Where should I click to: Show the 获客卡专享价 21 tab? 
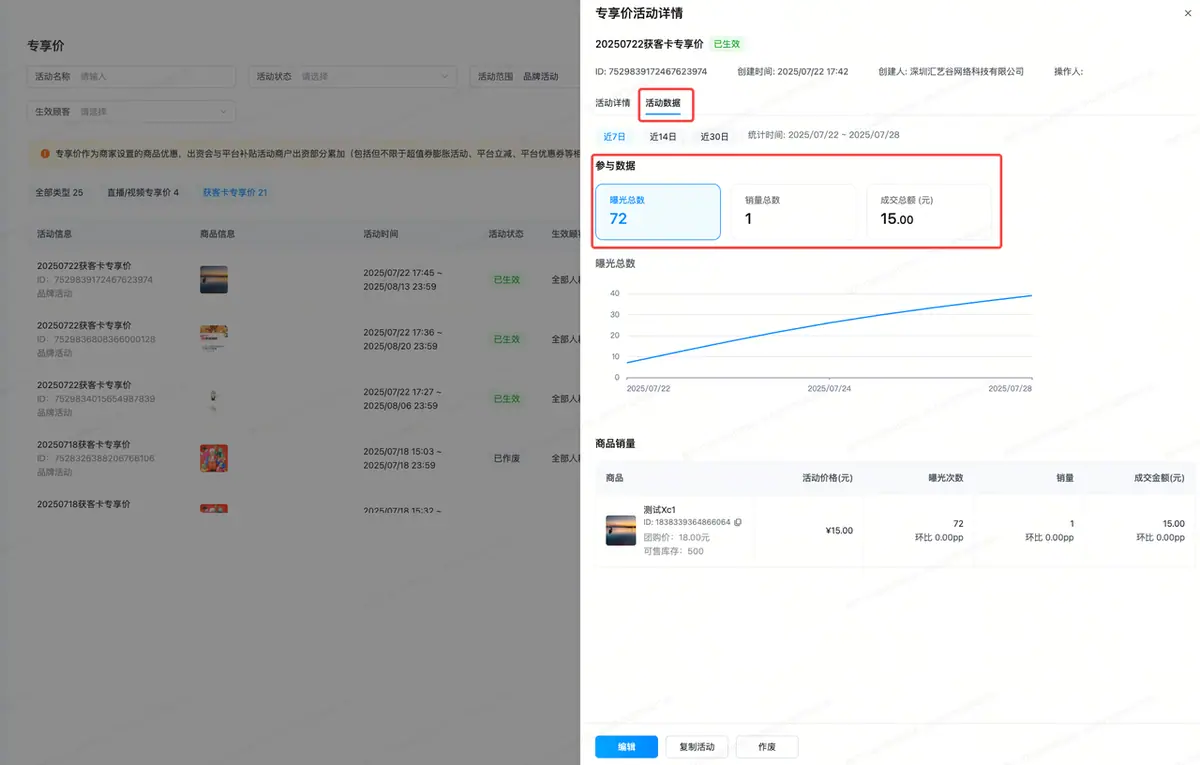click(x=235, y=192)
